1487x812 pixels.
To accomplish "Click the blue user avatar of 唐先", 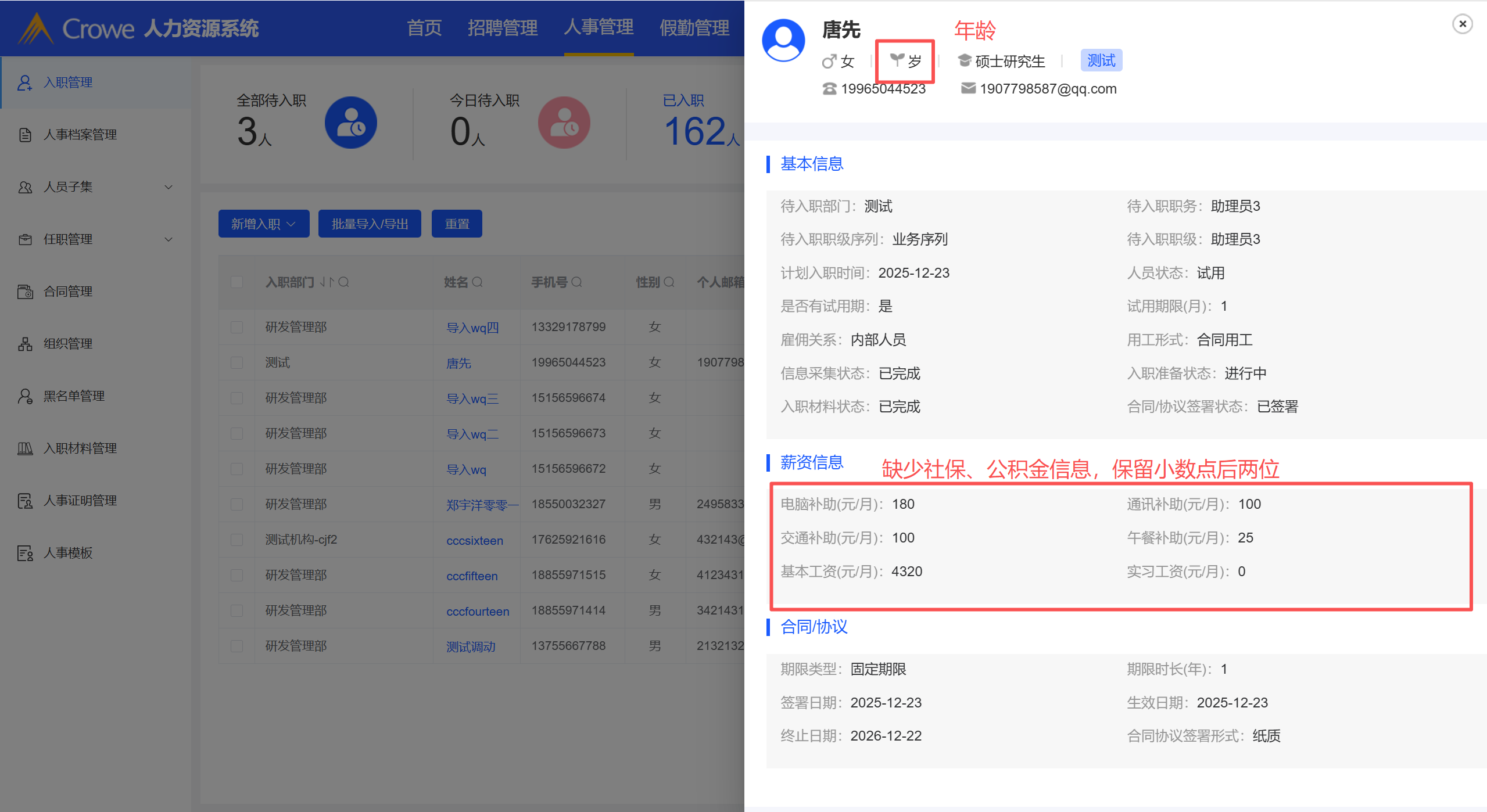I will pyautogui.click(x=783, y=41).
